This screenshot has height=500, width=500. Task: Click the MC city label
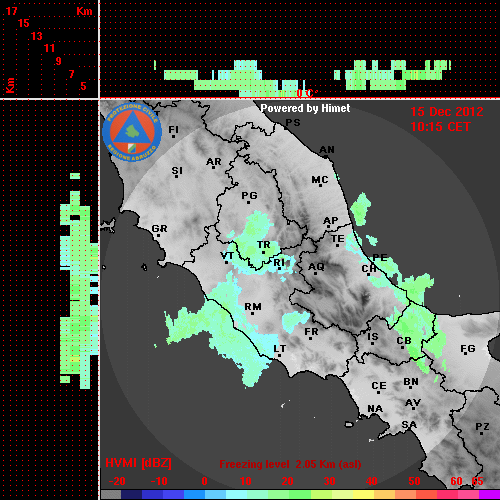point(320,180)
